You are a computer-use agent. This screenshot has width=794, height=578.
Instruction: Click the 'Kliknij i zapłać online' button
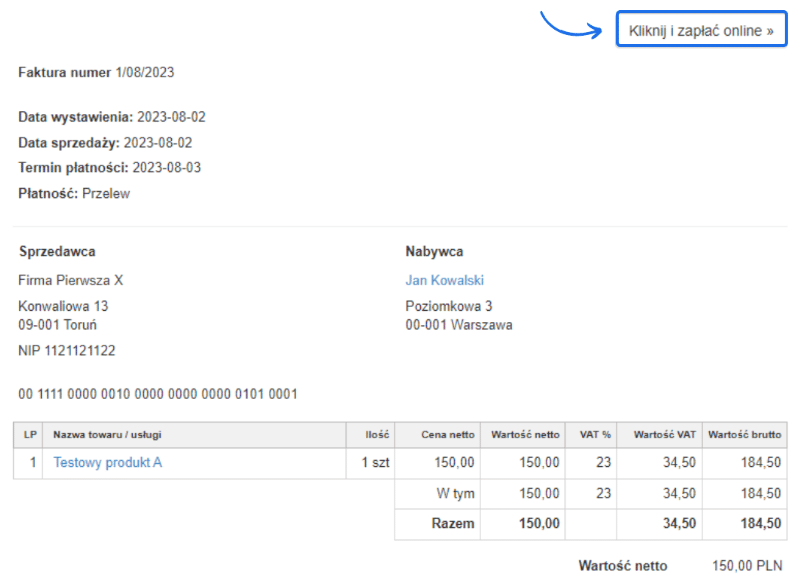701,31
